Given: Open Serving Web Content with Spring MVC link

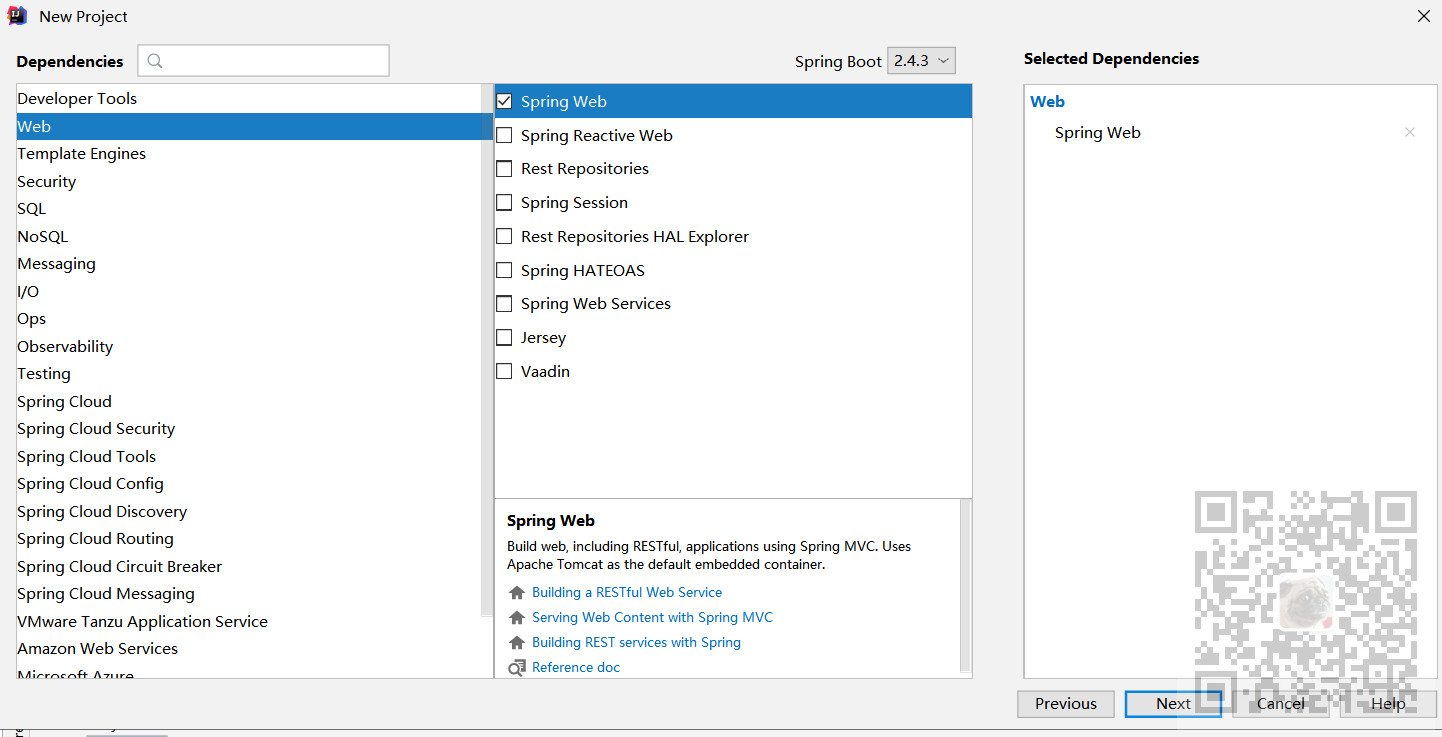Looking at the screenshot, I should (652, 617).
